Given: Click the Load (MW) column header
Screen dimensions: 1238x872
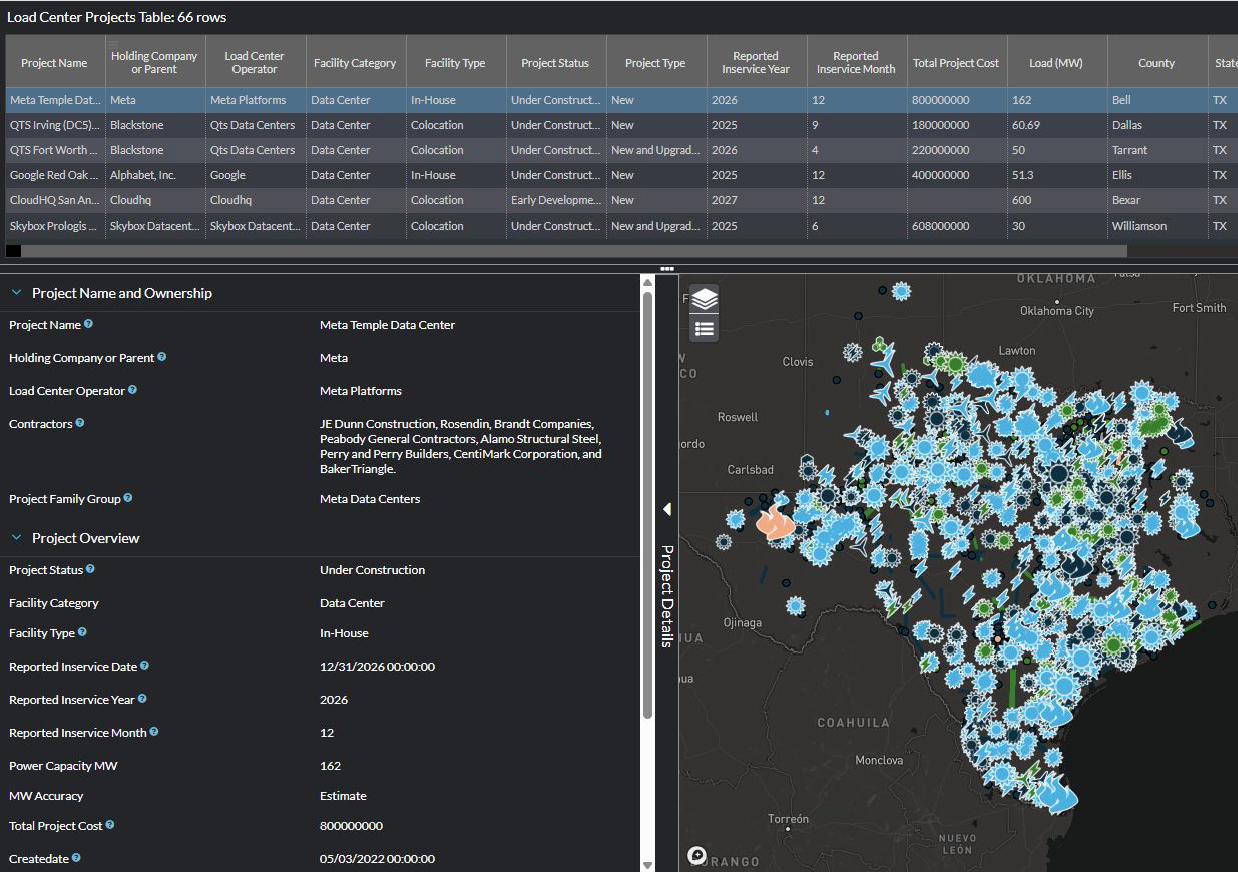Looking at the screenshot, I should tap(1056, 60).
